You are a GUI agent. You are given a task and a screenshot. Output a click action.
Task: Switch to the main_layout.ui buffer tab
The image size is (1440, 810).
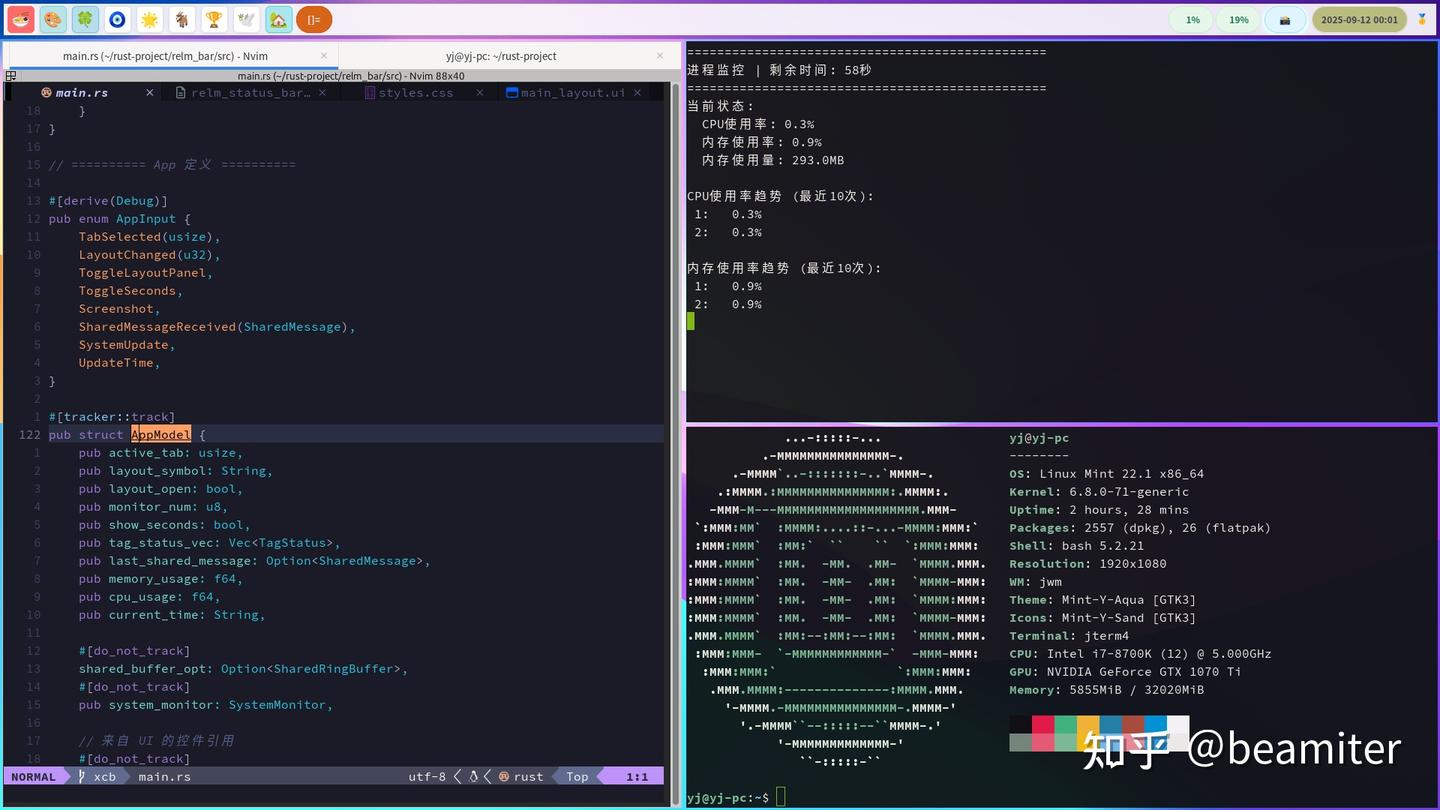click(570, 92)
